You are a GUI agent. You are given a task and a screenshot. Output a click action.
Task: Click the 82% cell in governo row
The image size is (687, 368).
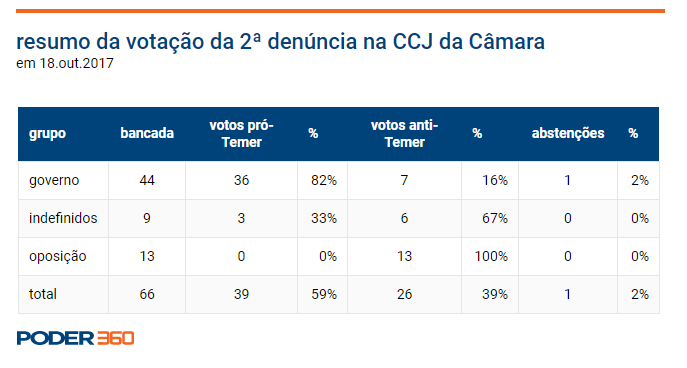pyautogui.click(x=324, y=180)
